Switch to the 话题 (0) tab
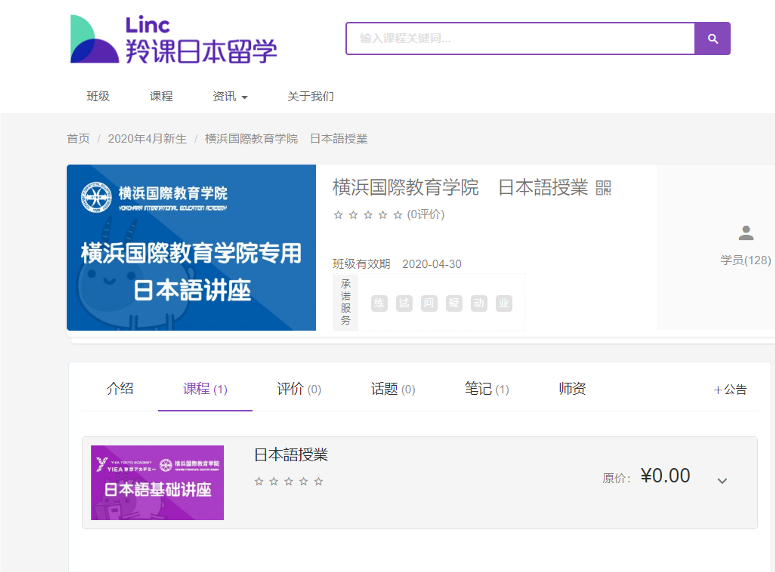The width and height of the screenshot is (775, 572). click(x=393, y=389)
